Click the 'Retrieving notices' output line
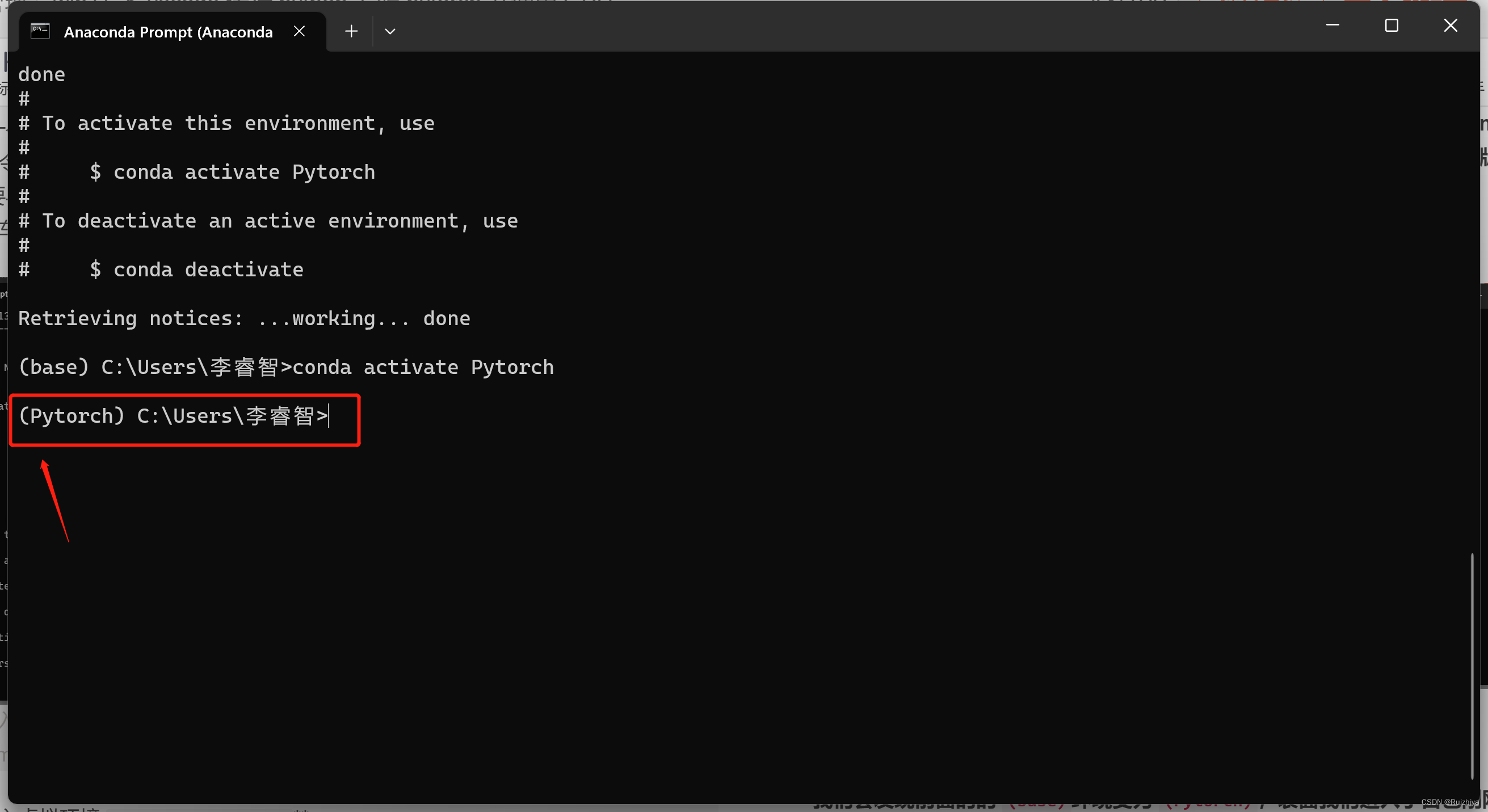1488x812 pixels. click(x=245, y=318)
